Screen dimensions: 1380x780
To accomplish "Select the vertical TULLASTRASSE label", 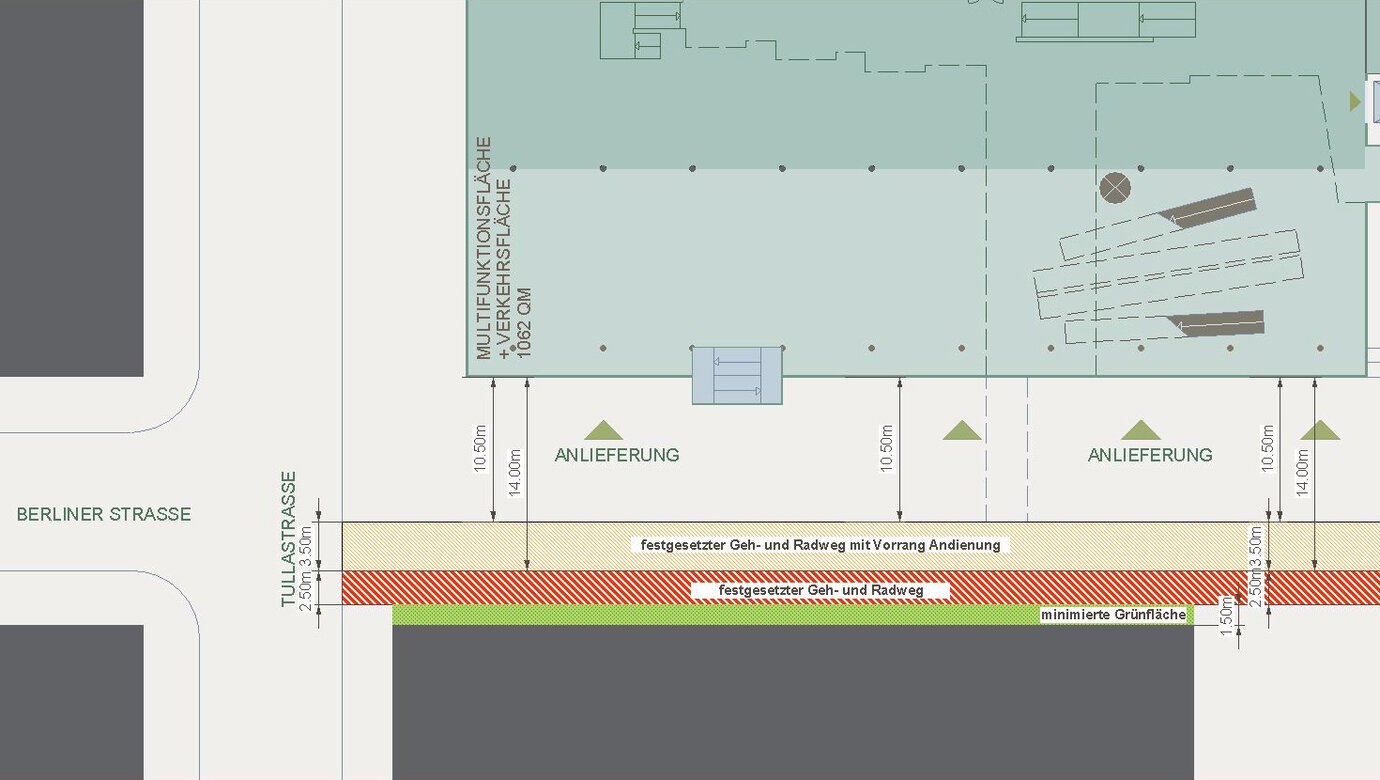I will tap(289, 539).
